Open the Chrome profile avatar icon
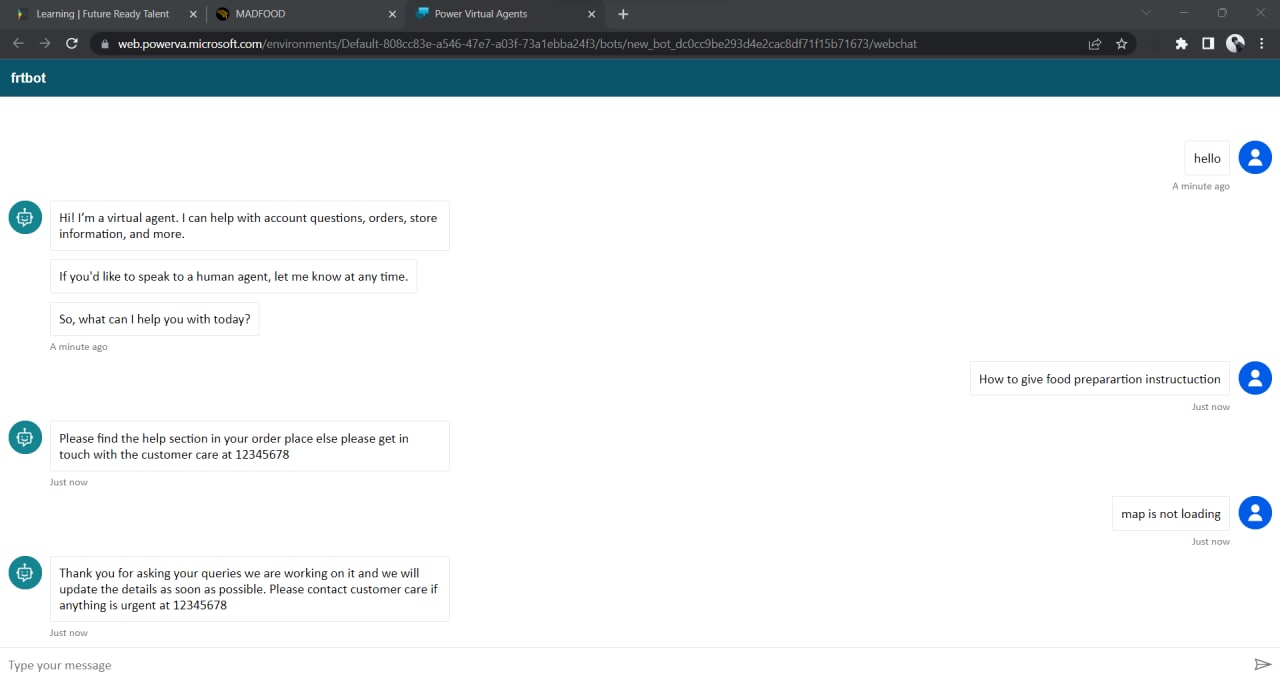The image size is (1280, 680). coord(1235,44)
